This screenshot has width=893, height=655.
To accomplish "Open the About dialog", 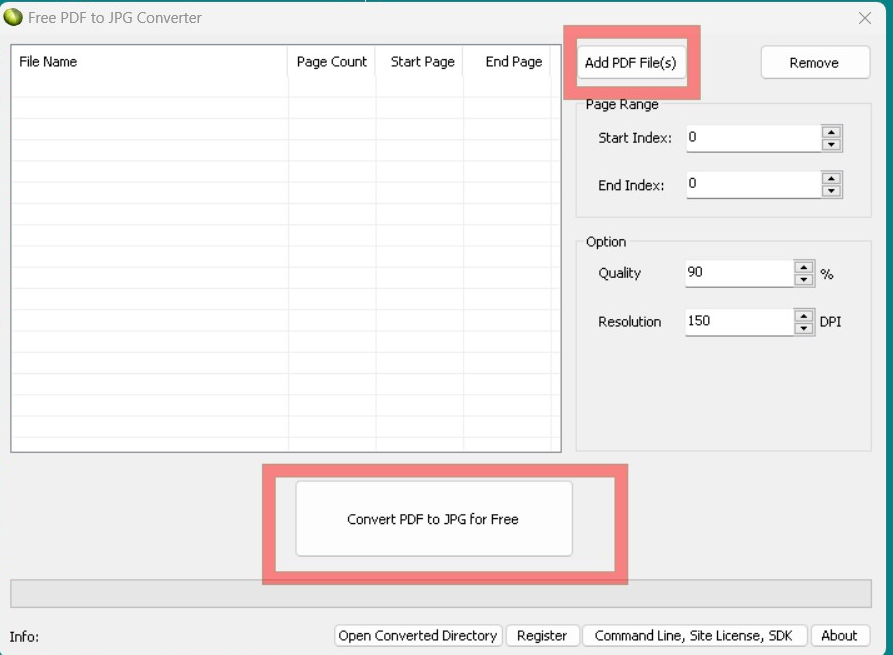I will pyautogui.click(x=840, y=636).
